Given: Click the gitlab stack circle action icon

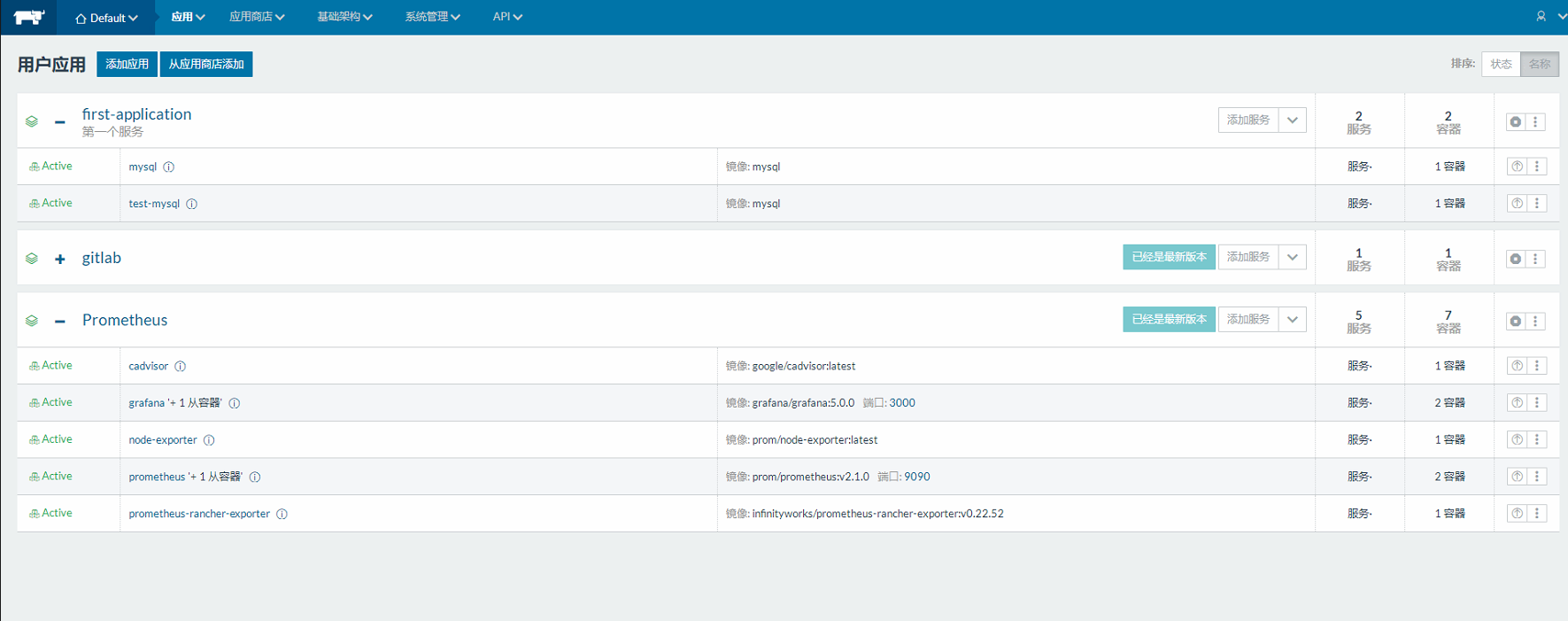Looking at the screenshot, I should [x=1515, y=259].
